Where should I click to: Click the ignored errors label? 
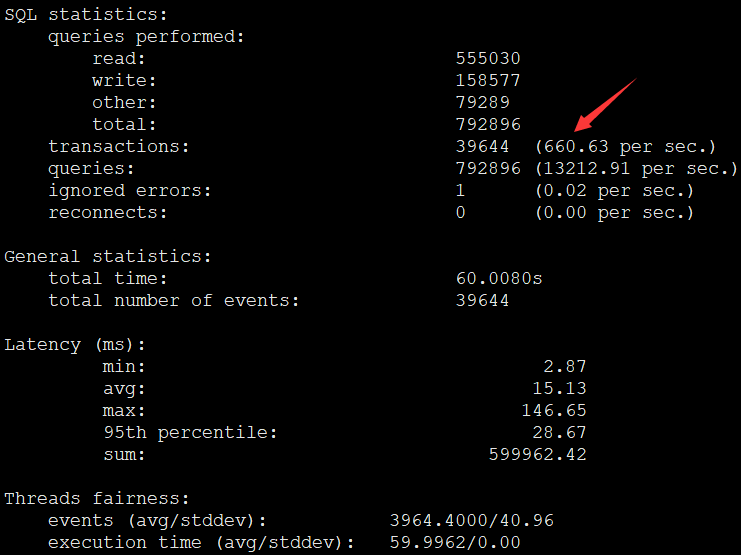coord(129,191)
